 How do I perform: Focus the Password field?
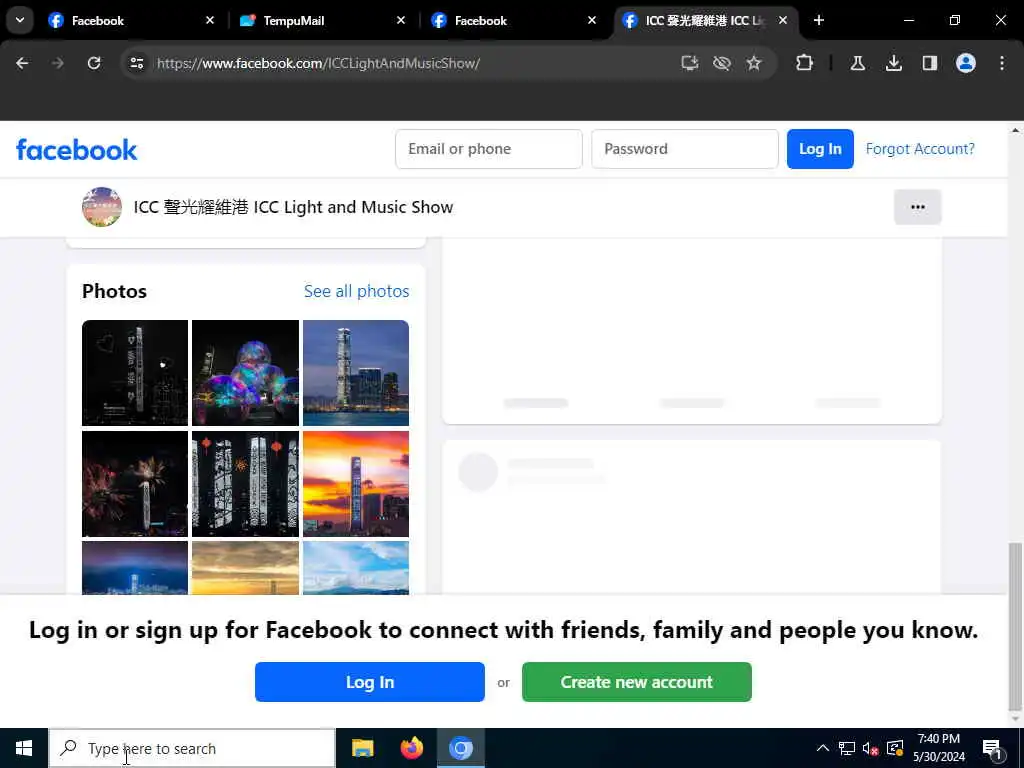tap(684, 149)
